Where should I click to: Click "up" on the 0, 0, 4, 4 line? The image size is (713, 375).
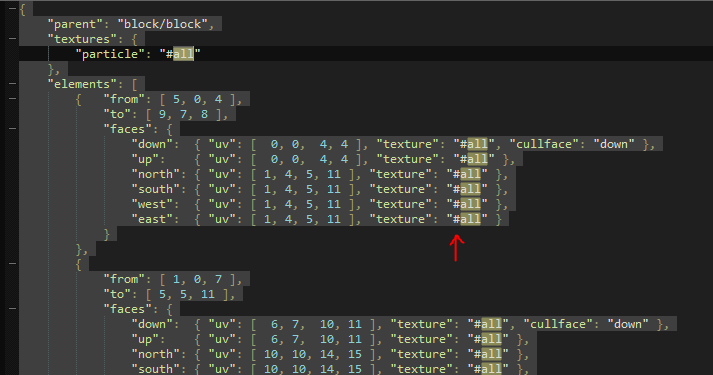pyautogui.click(x=145, y=159)
